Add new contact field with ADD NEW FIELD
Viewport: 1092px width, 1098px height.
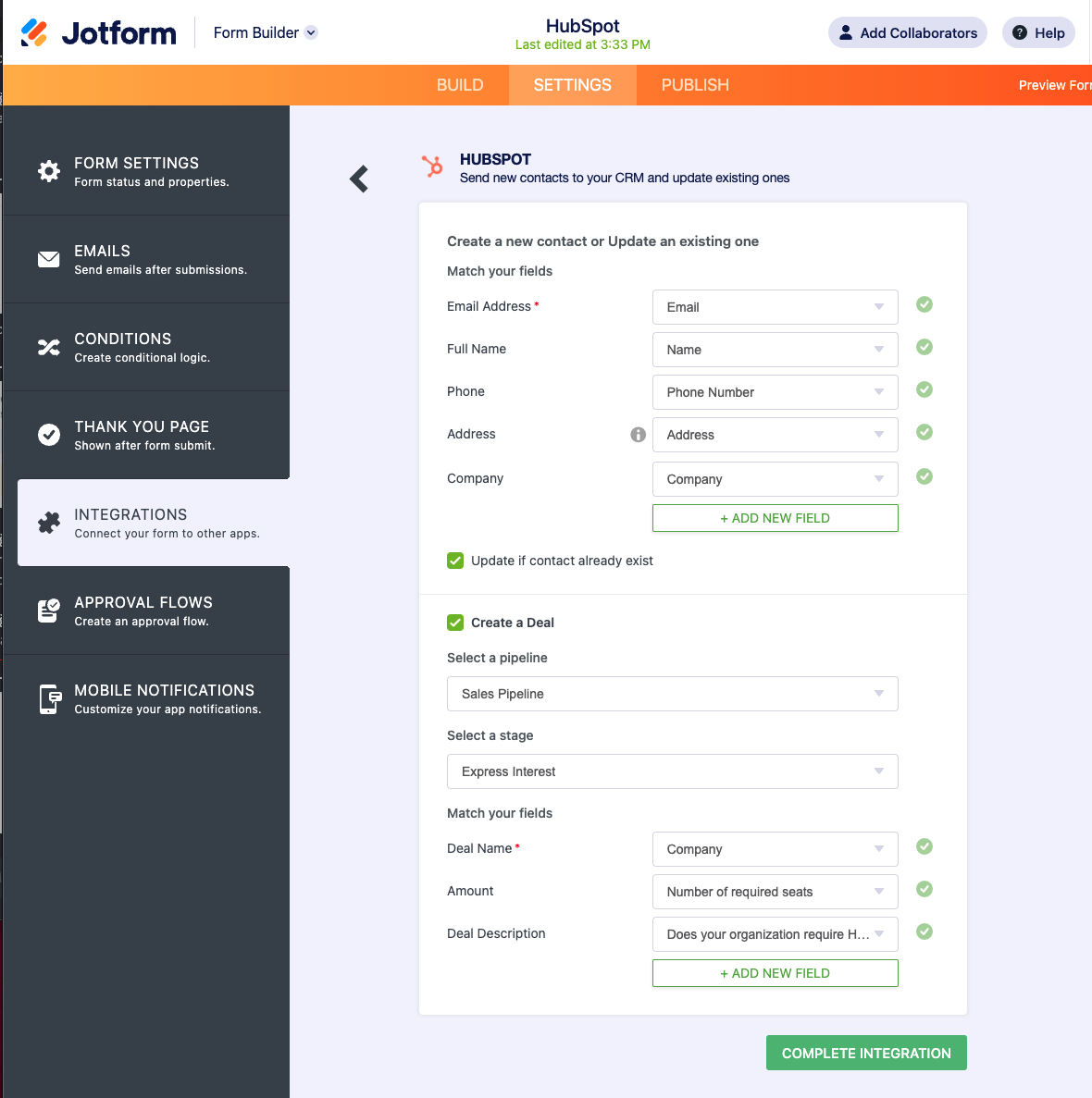point(776,518)
